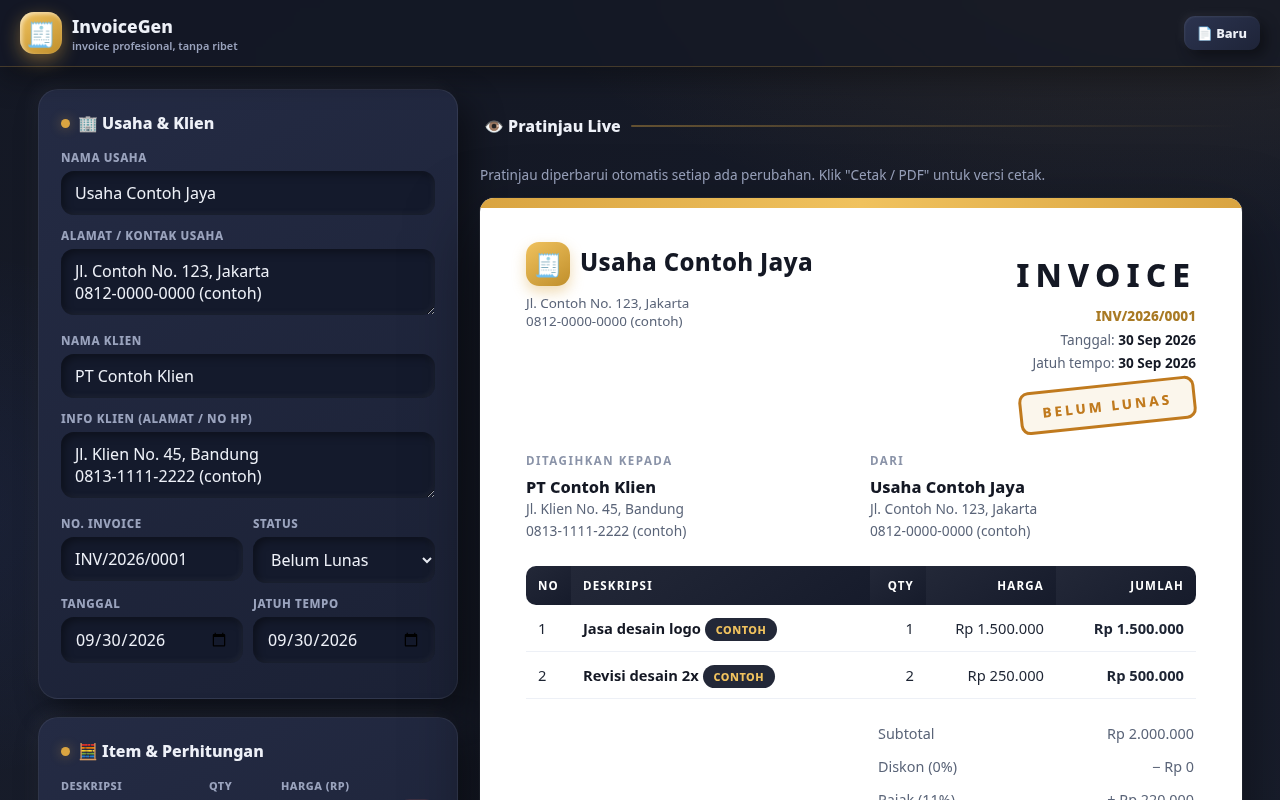
Task: Edit the Nama Usaha input field
Action: click(248, 193)
